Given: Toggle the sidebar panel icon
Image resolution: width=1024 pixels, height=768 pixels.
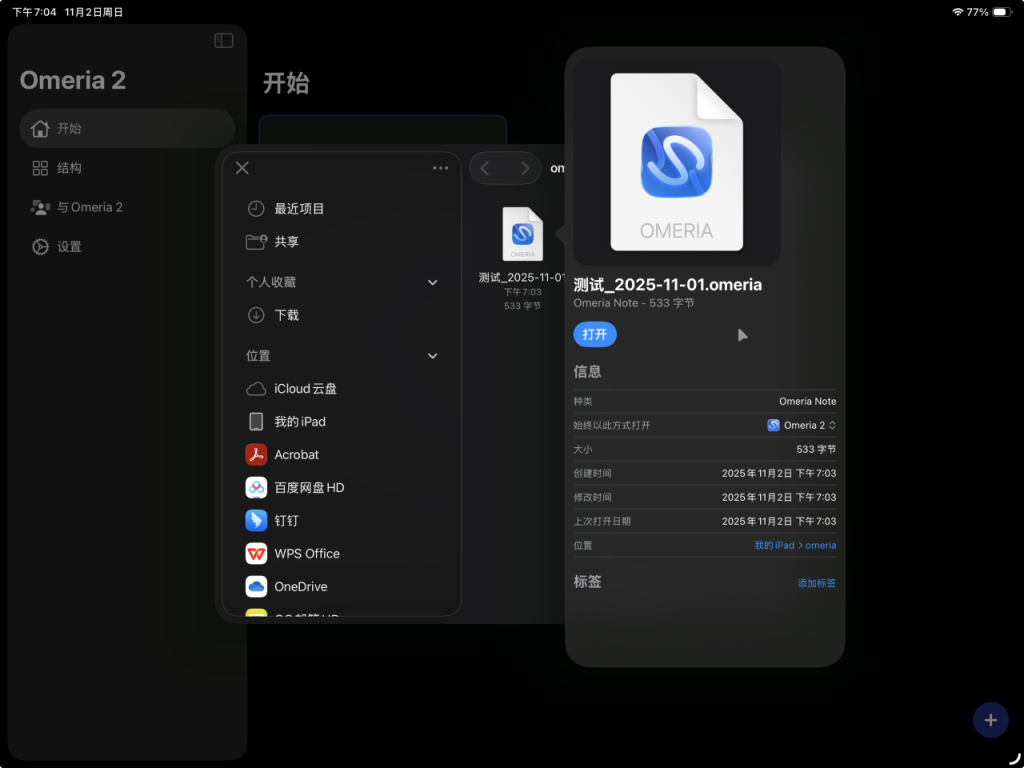Looking at the screenshot, I should point(224,41).
